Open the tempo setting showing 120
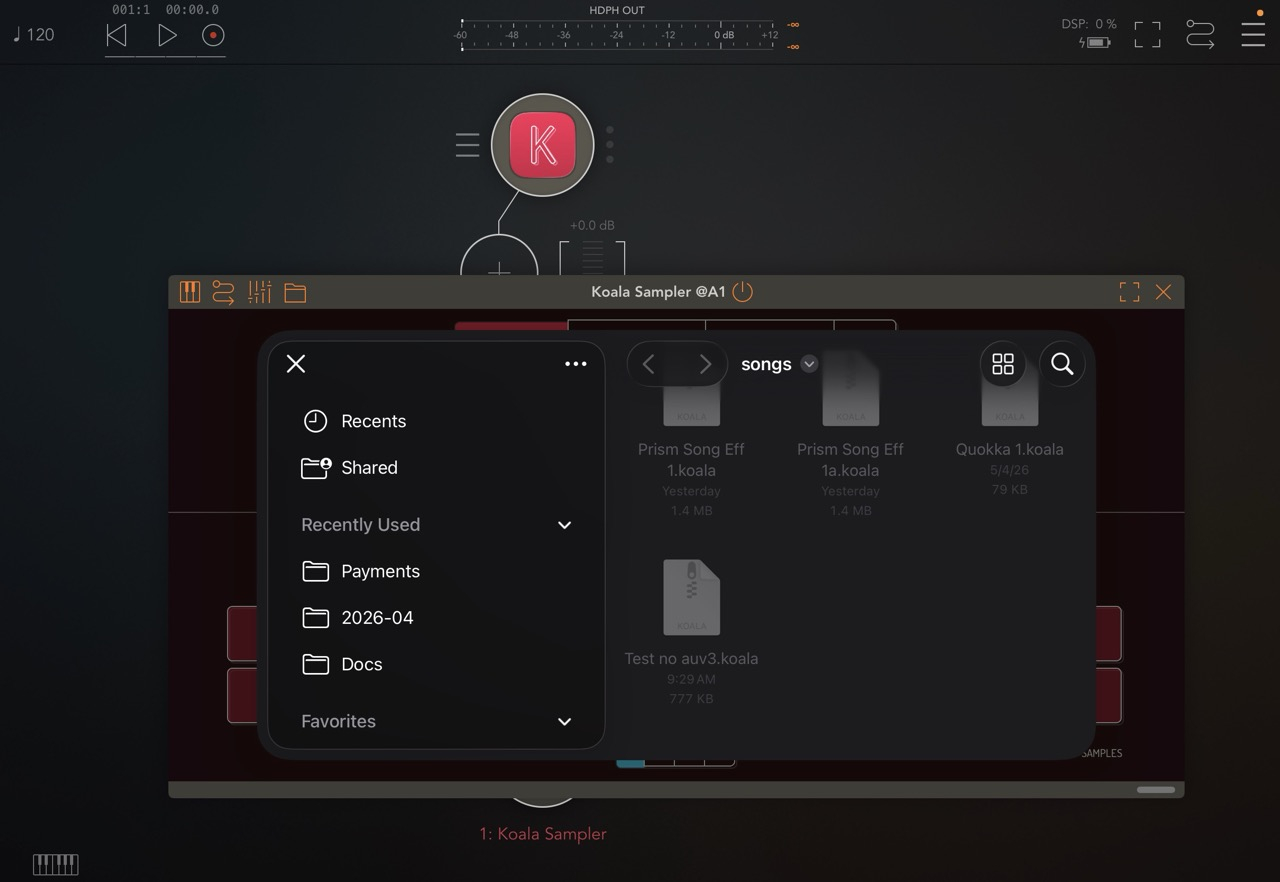 click(34, 35)
